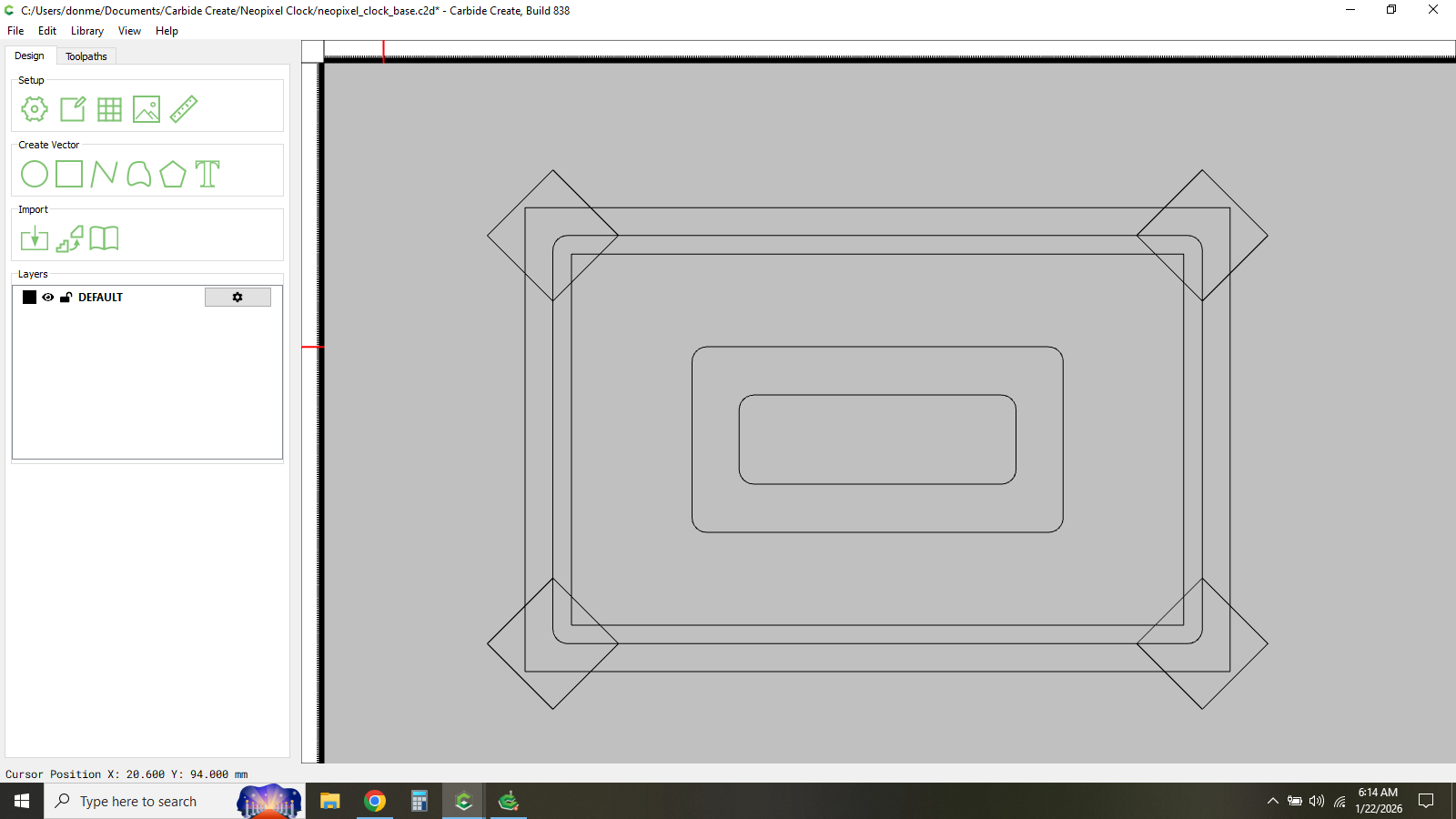Select the Circle vector tool
1456x819 pixels.
click(x=35, y=174)
